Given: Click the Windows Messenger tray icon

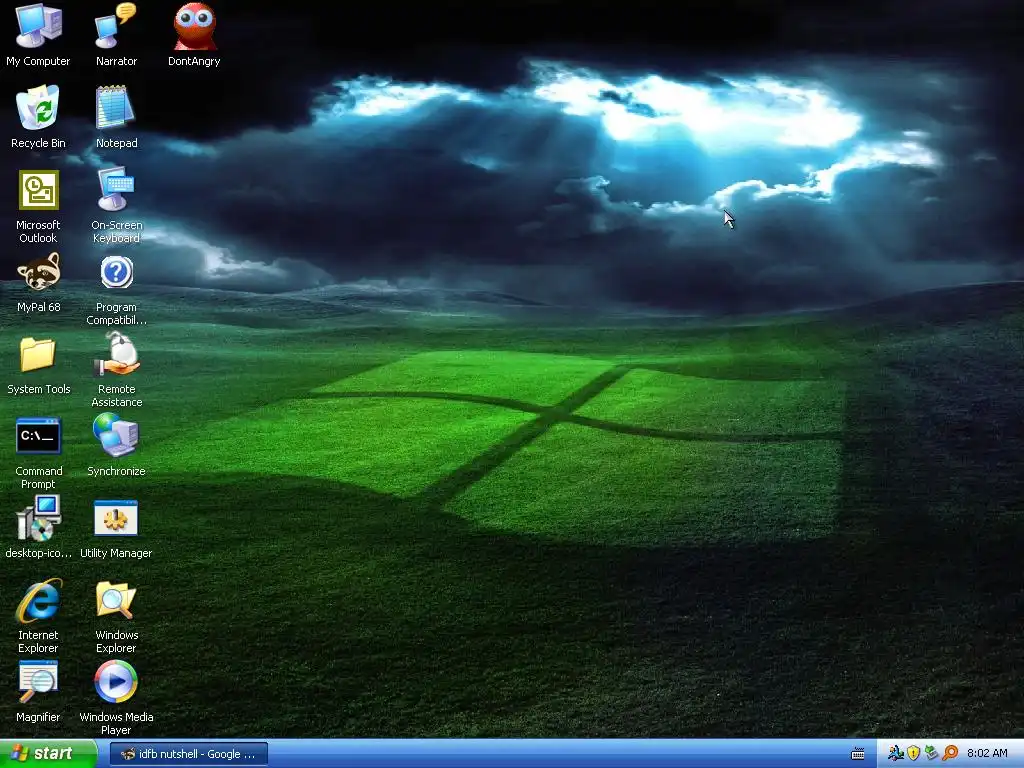Looking at the screenshot, I should click(x=895, y=754).
